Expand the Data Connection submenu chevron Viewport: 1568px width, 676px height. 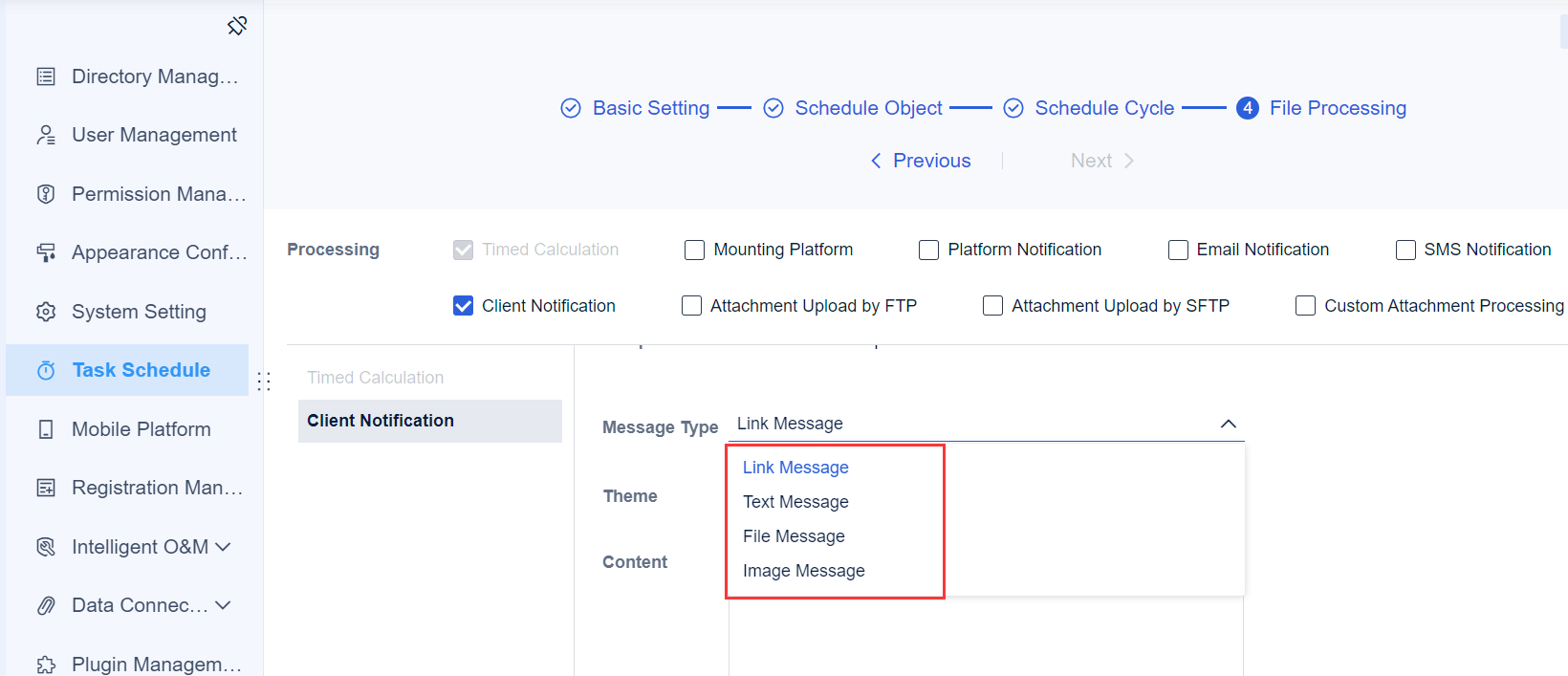click(223, 605)
